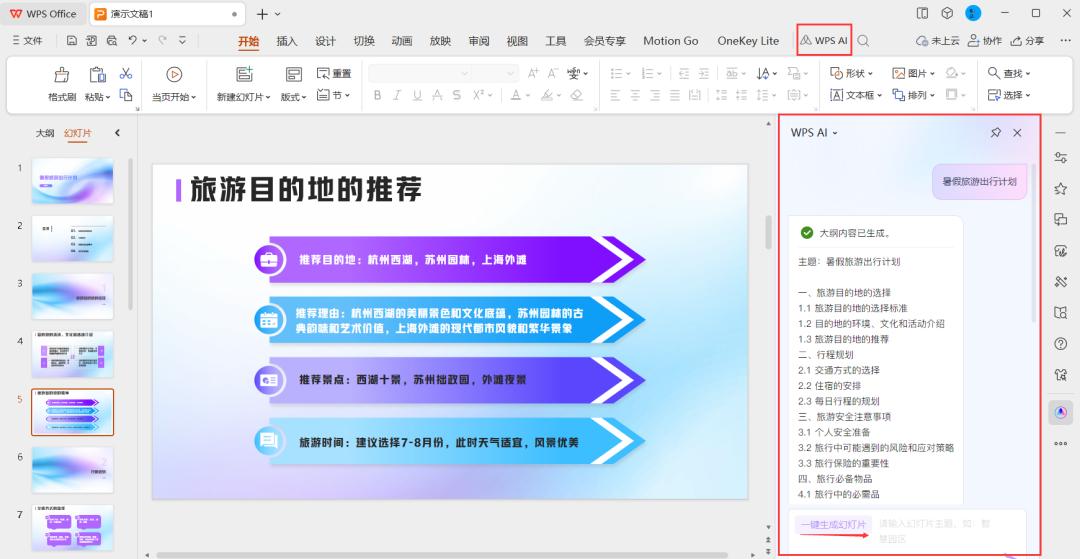1080x559 pixels.
Task: Click the star icon in right sidebar
Action: point(1061,189)
